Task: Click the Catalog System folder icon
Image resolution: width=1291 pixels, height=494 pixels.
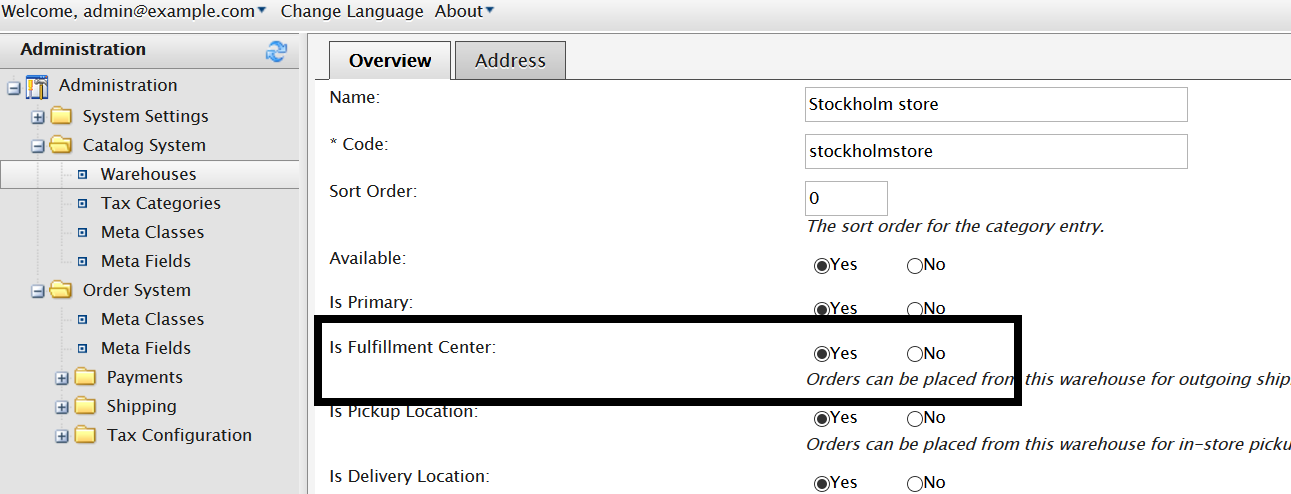Action: click(62, 145)
